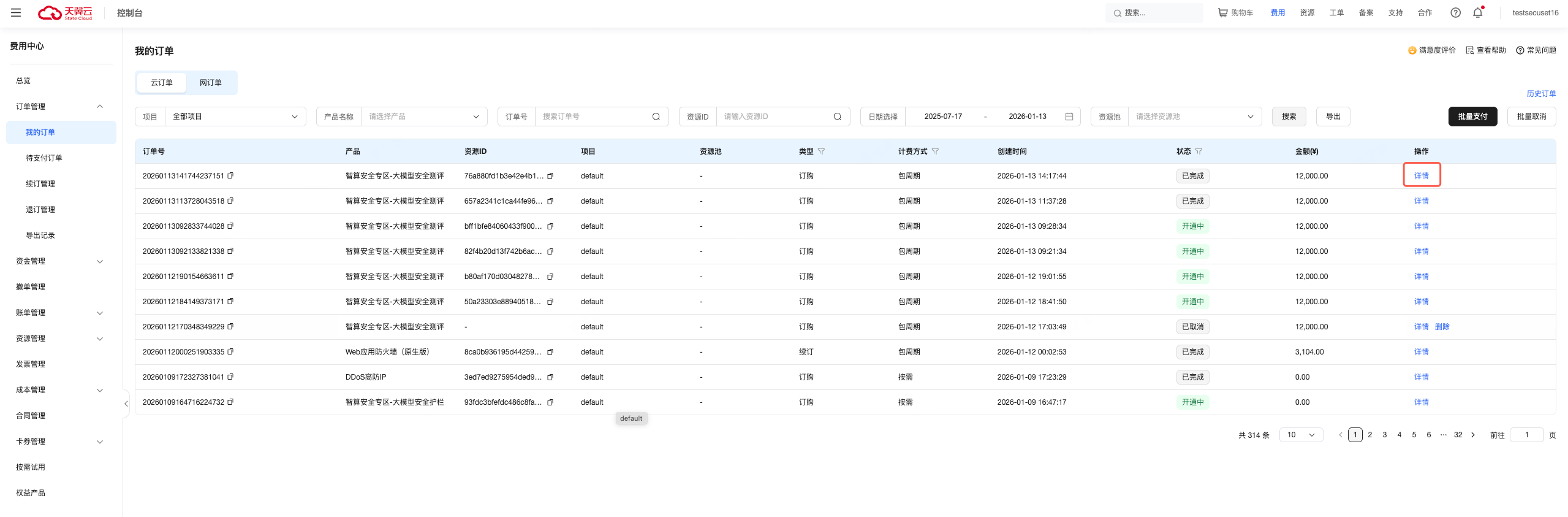Collapse the sidebar with arrow handle
Screen dimensions: 1568x517
[126, 404]
